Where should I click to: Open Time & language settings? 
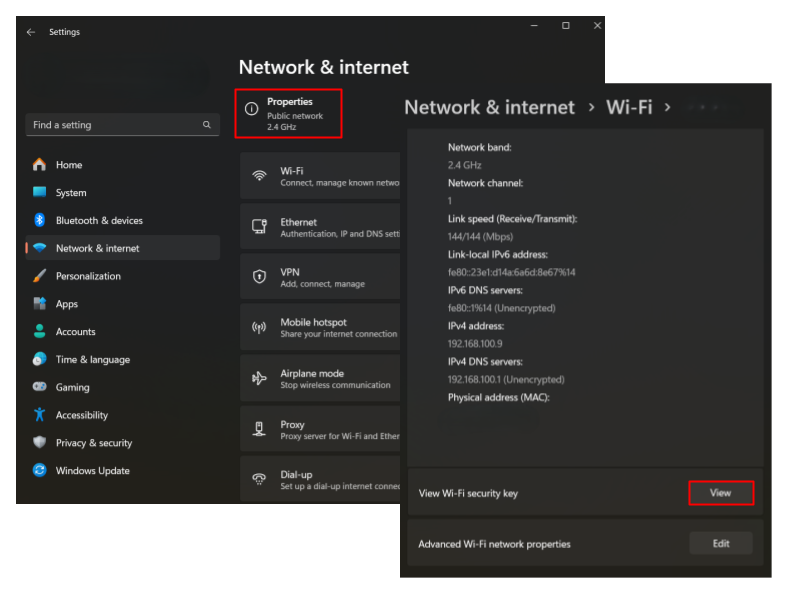(x=92, y=359)
